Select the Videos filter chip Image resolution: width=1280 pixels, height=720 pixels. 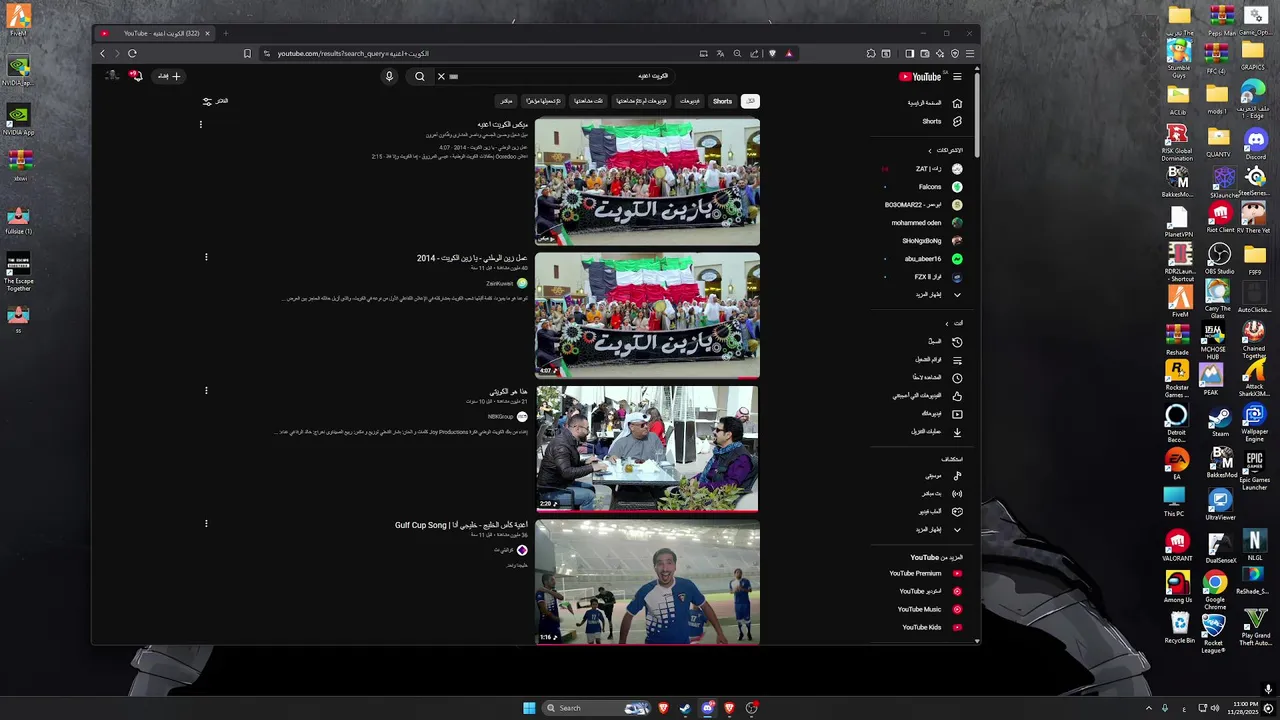(690, 101)
